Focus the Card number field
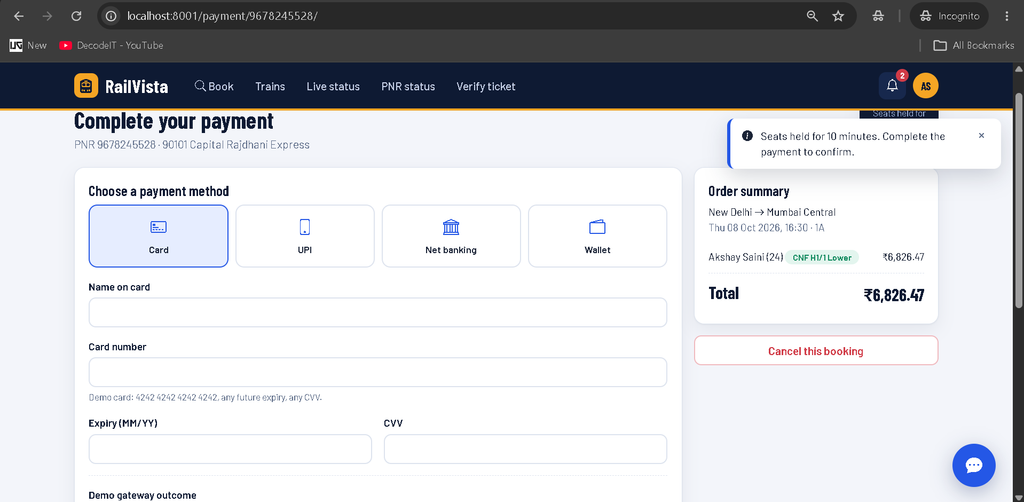 point(377,372)
